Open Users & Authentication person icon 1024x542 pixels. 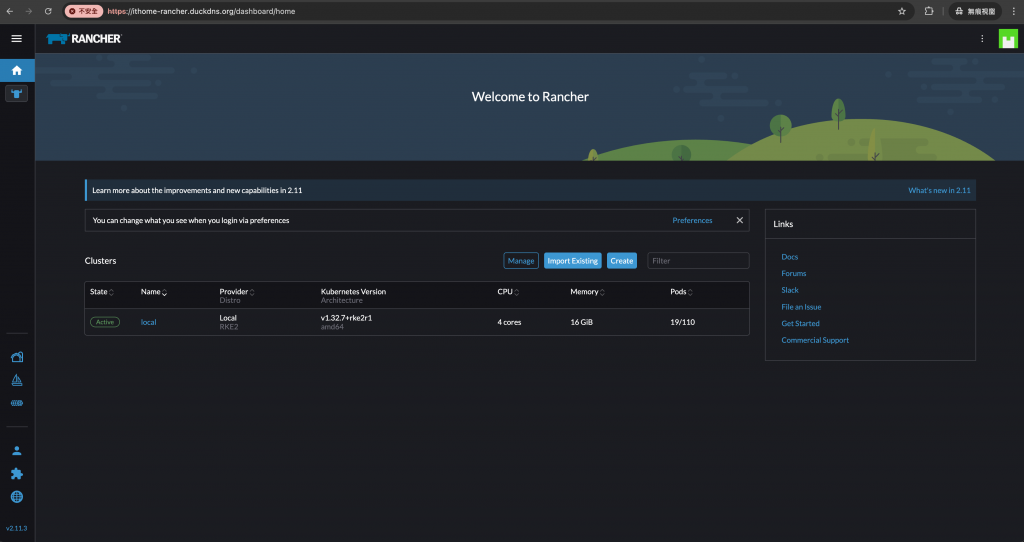click(17, 451)
